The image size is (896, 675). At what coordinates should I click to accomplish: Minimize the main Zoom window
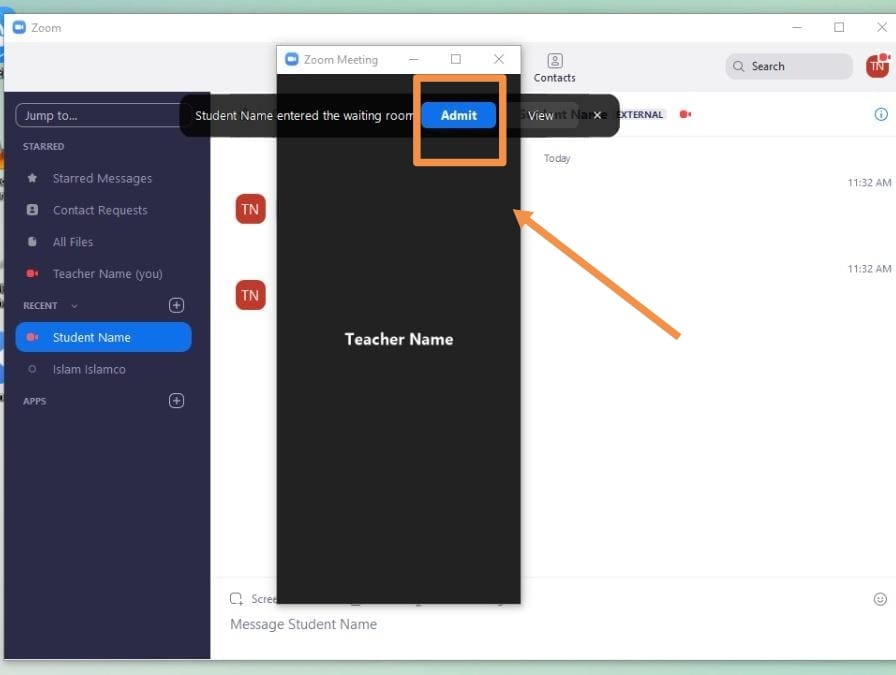click(x=797, y=27)
